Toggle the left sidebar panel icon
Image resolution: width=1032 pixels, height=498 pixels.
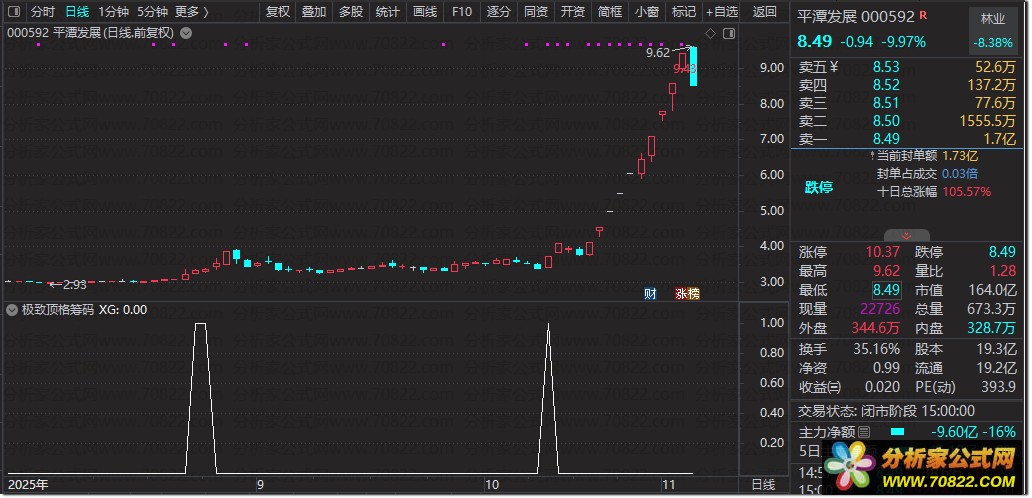tap(15, 12)
